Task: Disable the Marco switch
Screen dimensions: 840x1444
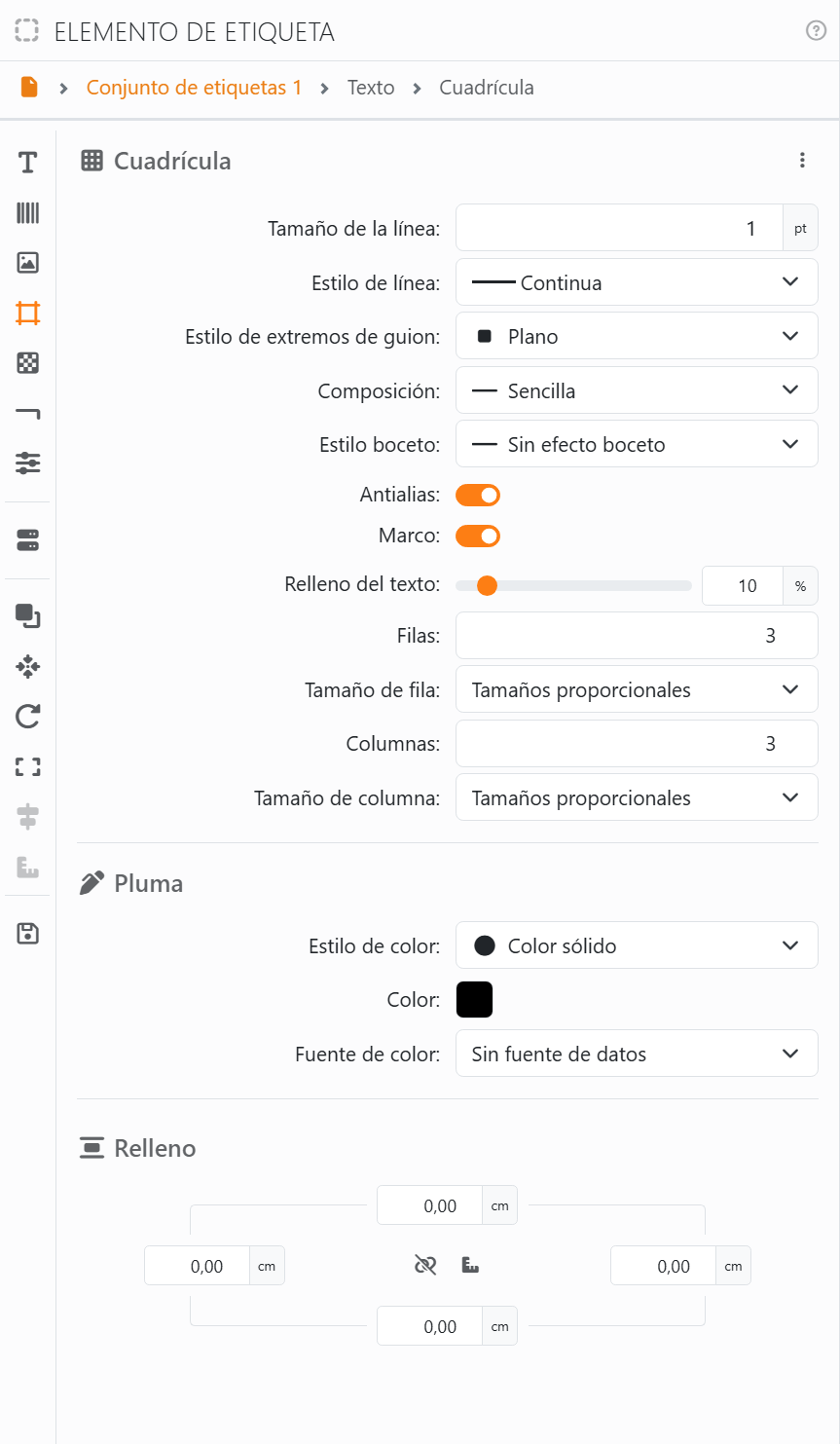Action: click(478, 536)
